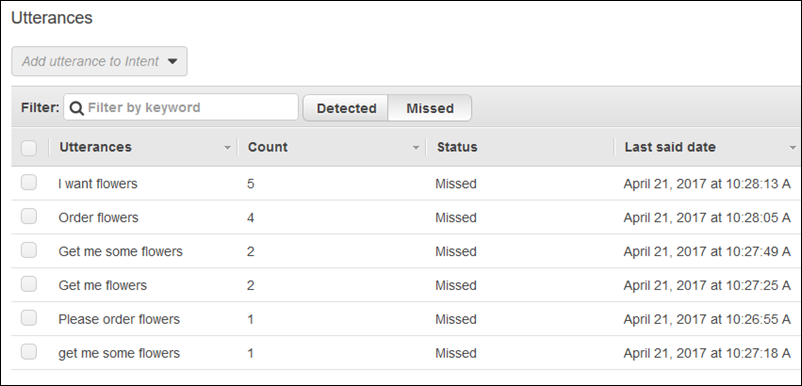Tick the select-all checkbox in the table header
Image resolution: width=802 pixels, height=386 pixels.
point(29,148)
